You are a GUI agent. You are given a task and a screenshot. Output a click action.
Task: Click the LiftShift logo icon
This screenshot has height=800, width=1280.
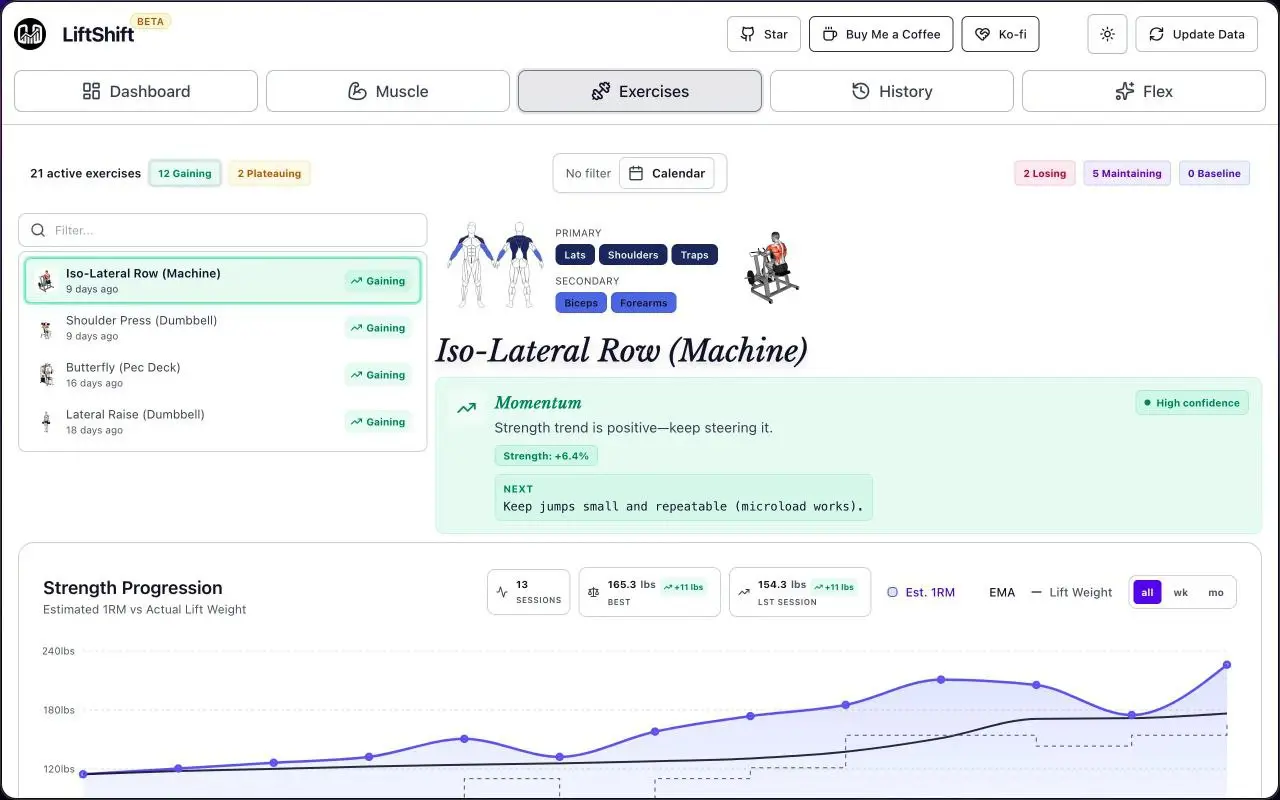pyautogui.click(x=30, y=34)
